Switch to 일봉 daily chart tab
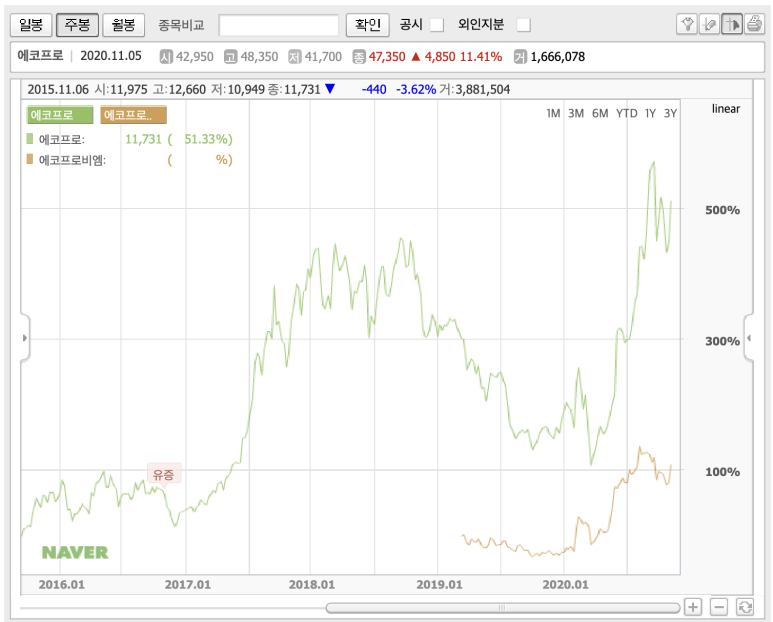This screenshot has width=773, height=622. 31,25
